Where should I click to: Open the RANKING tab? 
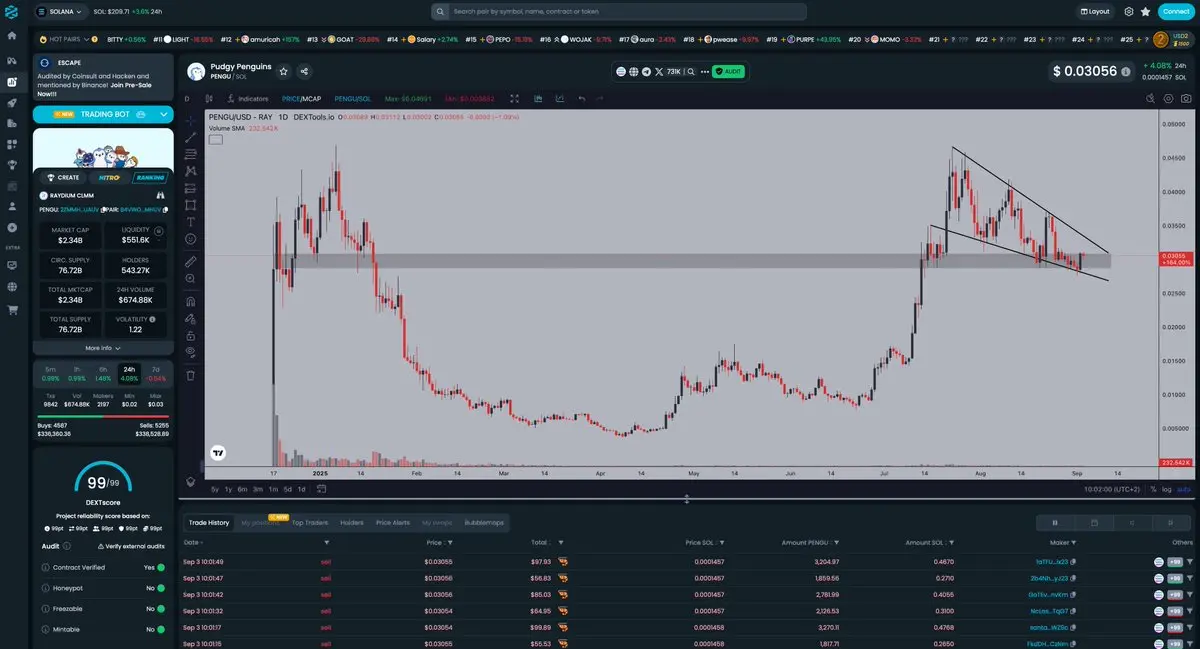(x=151, y=177)
